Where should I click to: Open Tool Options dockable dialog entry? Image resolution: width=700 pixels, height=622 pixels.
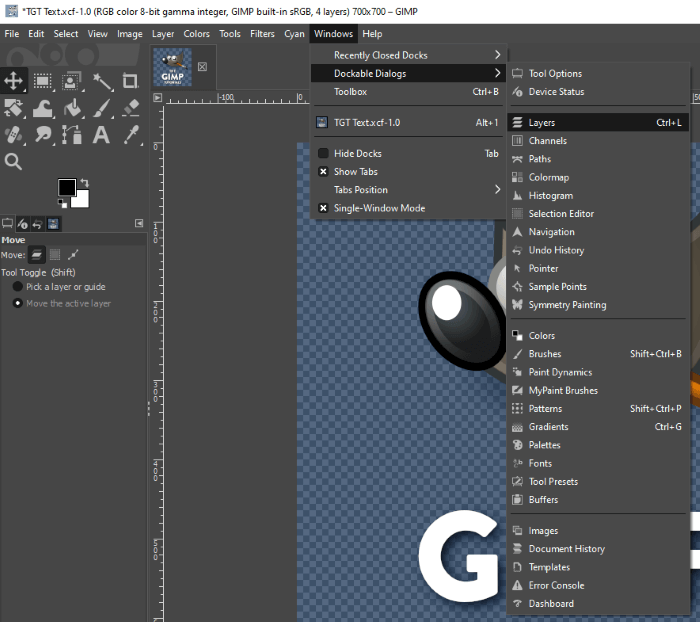click(x=598, y=73)
